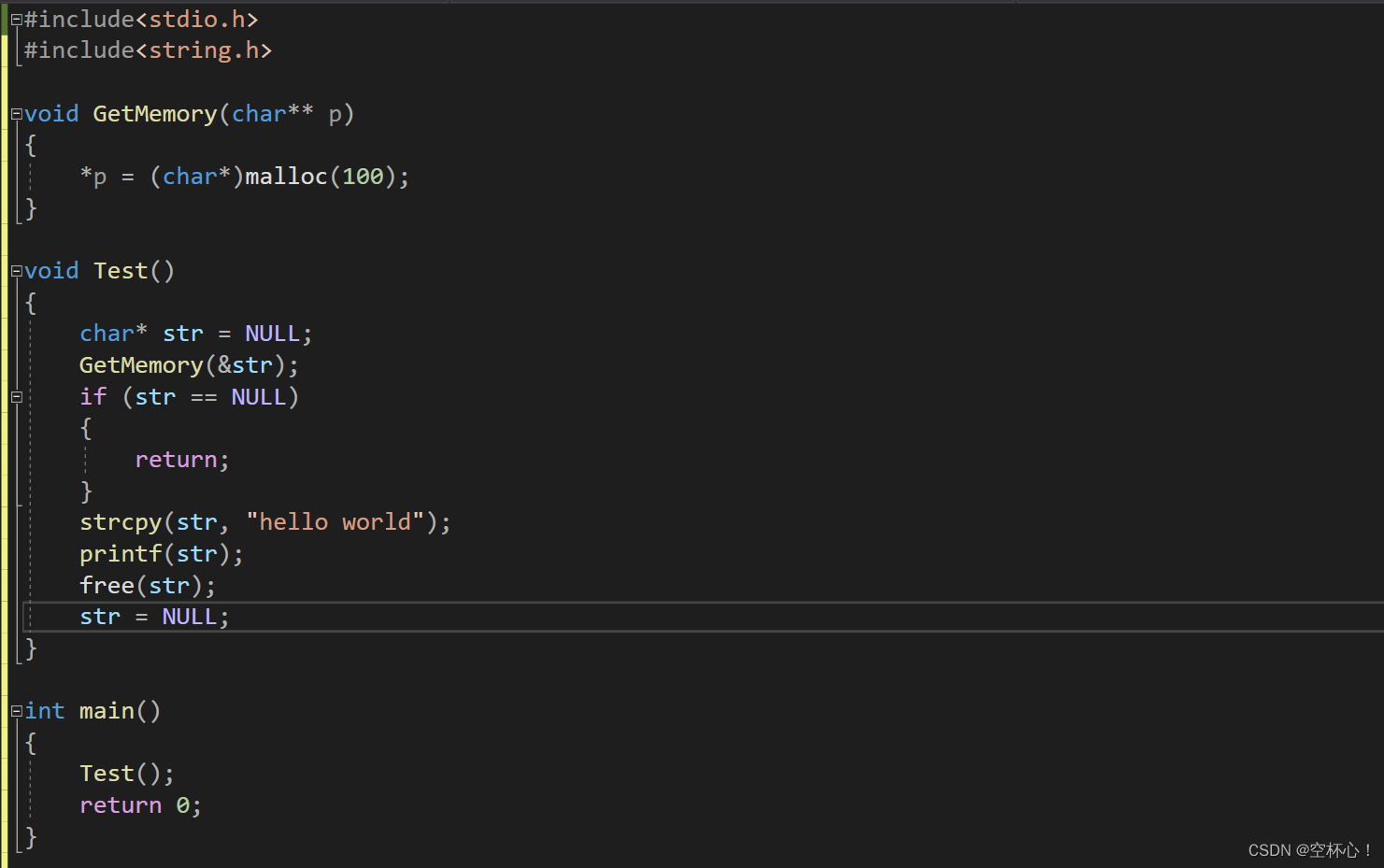Click the int main() definition
The image size is (1384, 868).
pyautogui.click(x=93, y=711)
